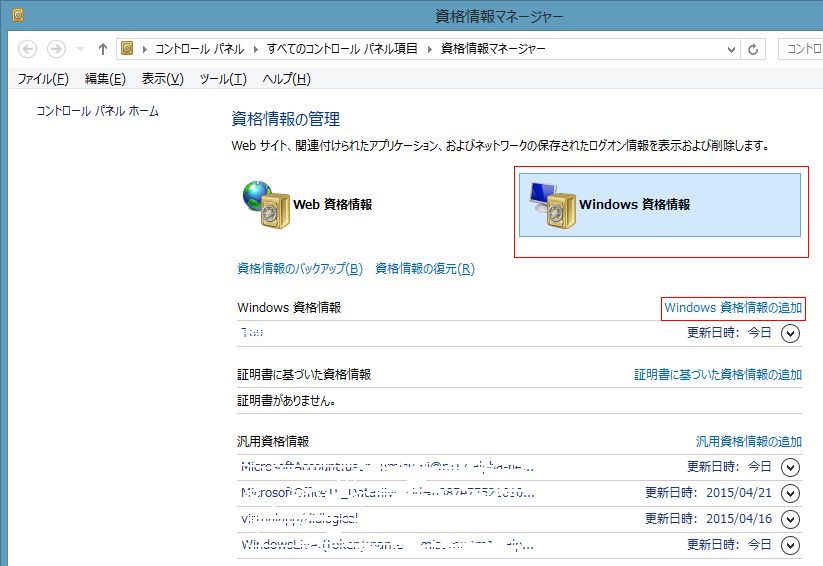Click the Forward navigation arrow

tap(56, 49)
